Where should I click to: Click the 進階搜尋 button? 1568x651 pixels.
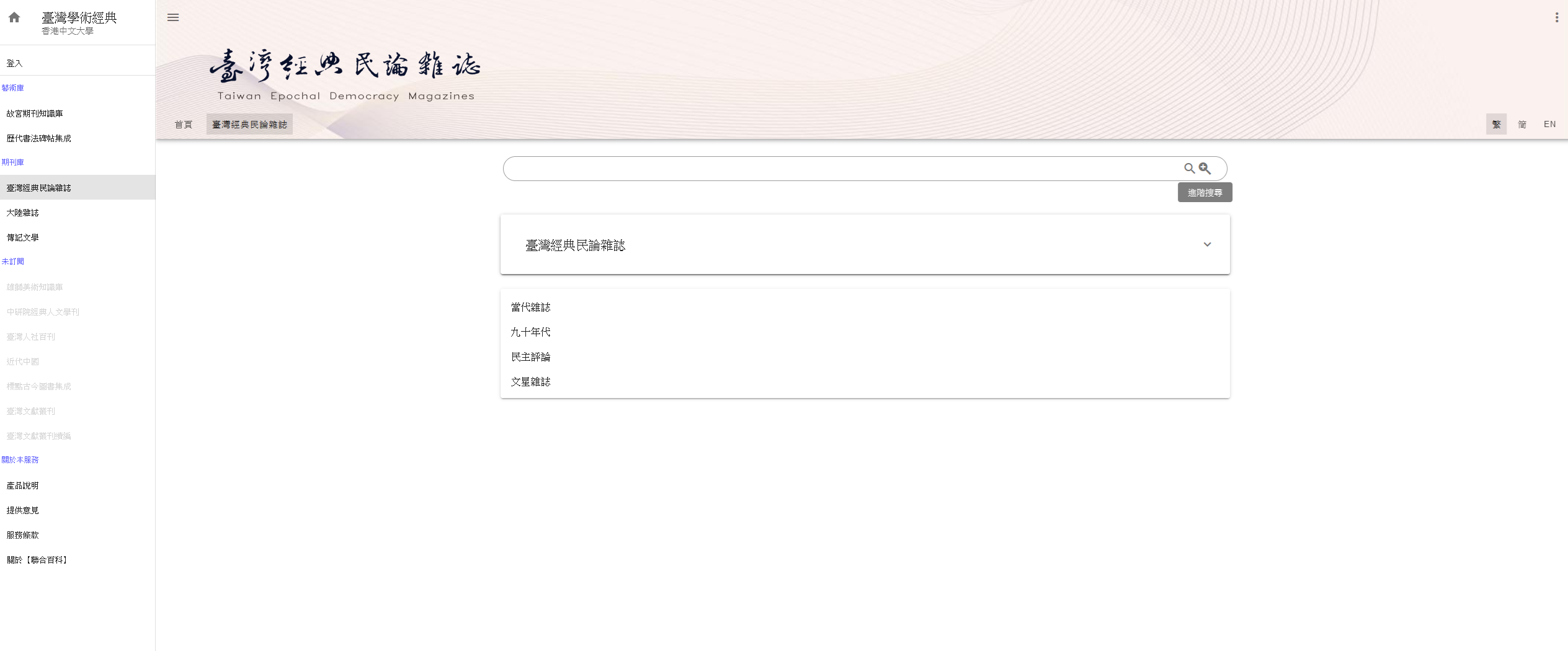(x=1205, y=192)
